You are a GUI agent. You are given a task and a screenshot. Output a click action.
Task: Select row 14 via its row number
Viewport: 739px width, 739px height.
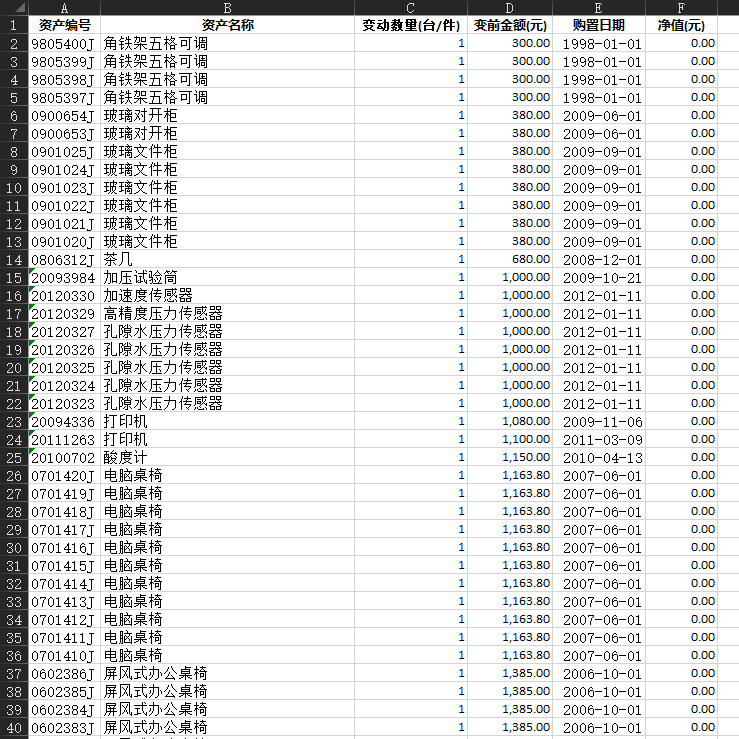pyautogui.click(x=14, y=259)
